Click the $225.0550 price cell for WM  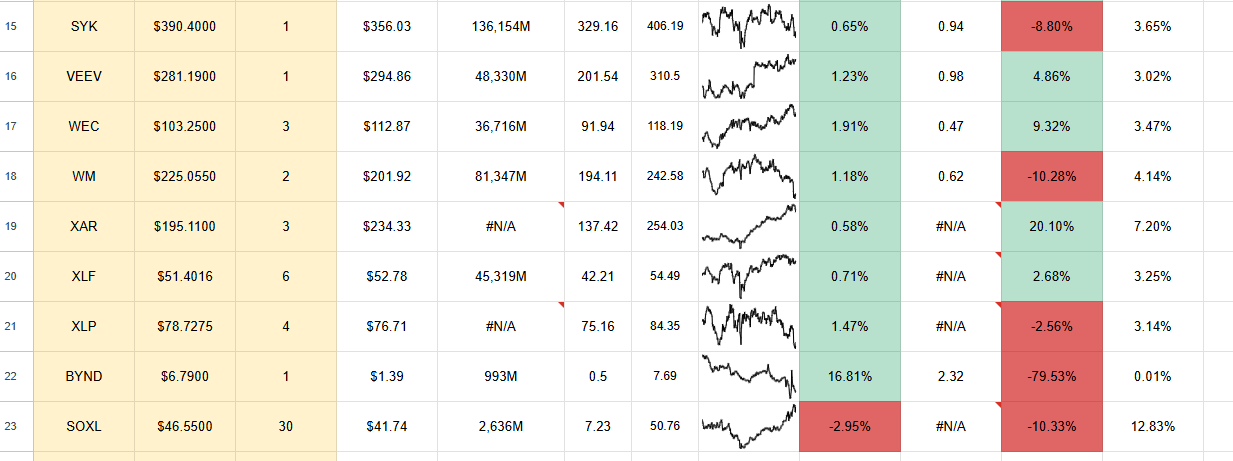(185, 177)
